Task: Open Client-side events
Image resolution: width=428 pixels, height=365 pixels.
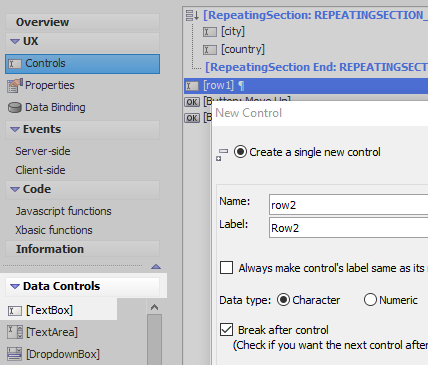Action: [40, 170]
